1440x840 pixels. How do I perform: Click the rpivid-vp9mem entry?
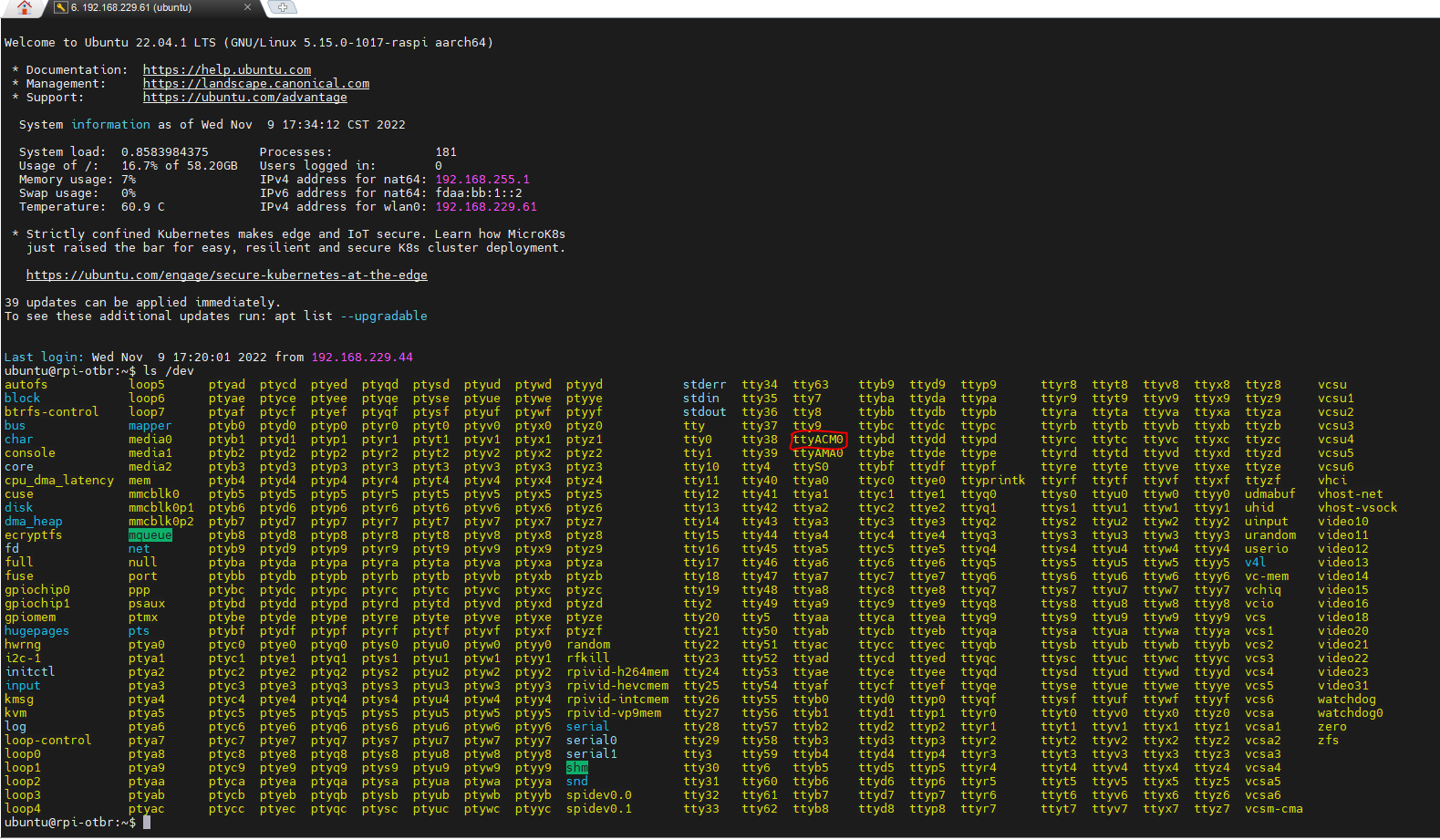(614, 713)
